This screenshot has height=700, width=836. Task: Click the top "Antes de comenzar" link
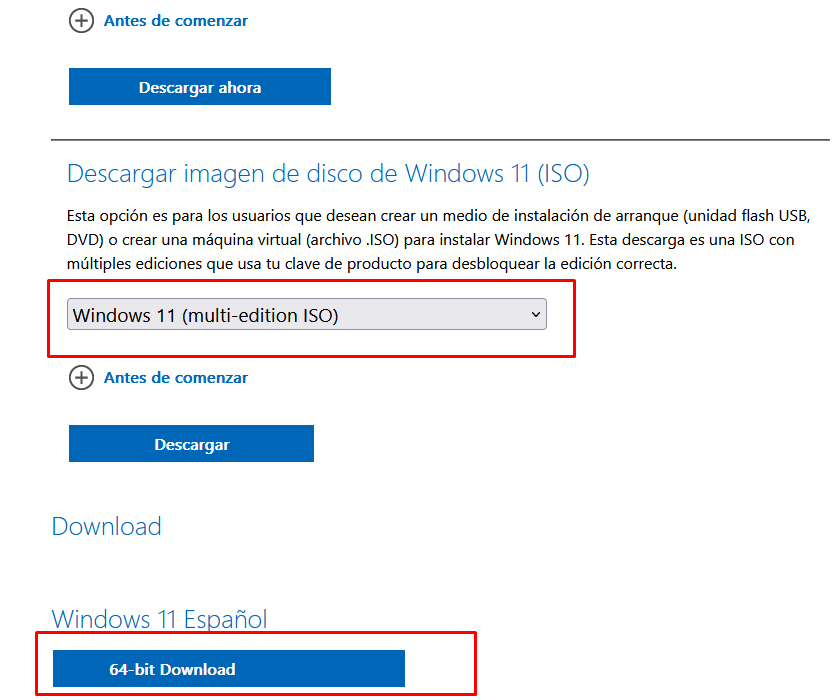(175, 20)
